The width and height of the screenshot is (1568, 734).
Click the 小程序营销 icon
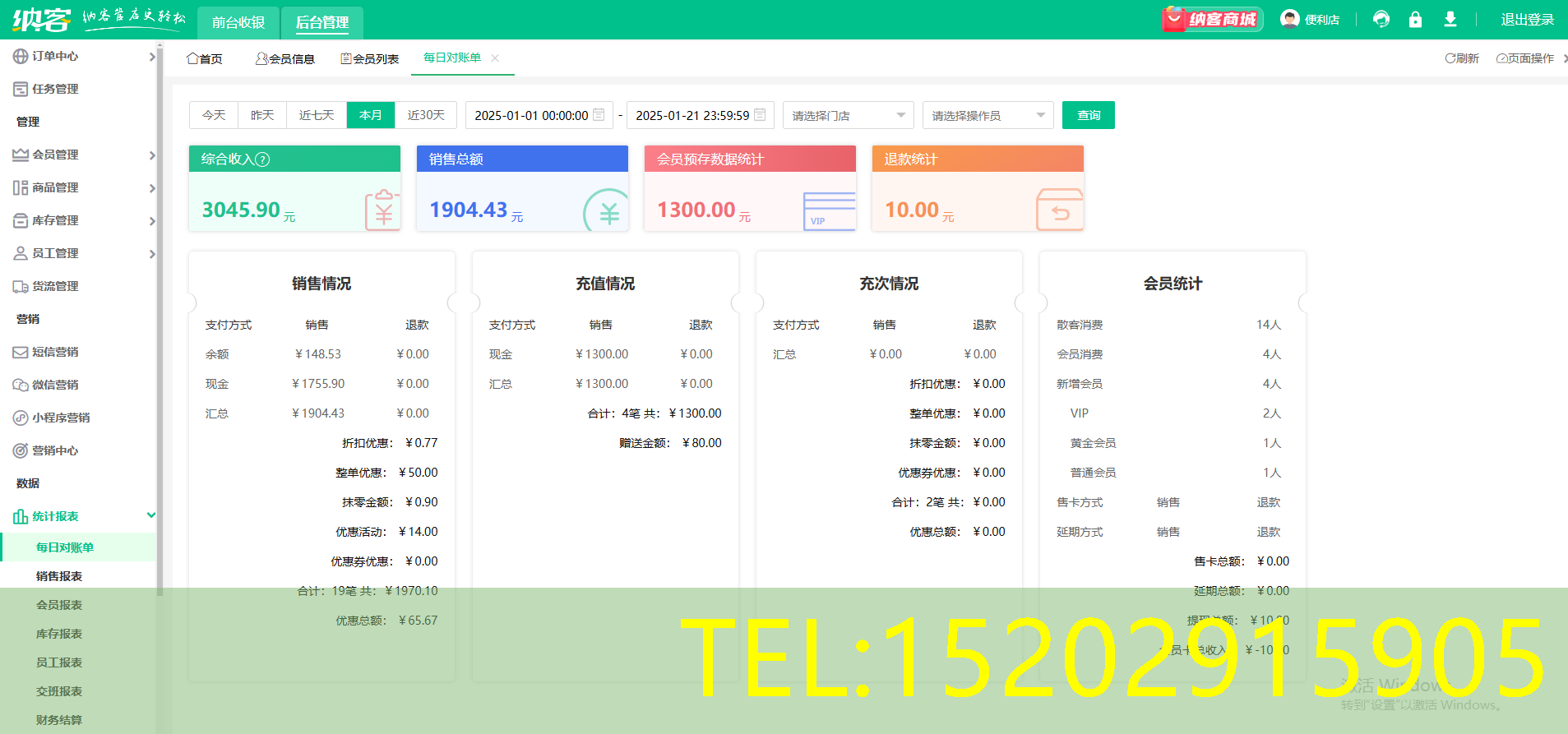pos(21,418)
